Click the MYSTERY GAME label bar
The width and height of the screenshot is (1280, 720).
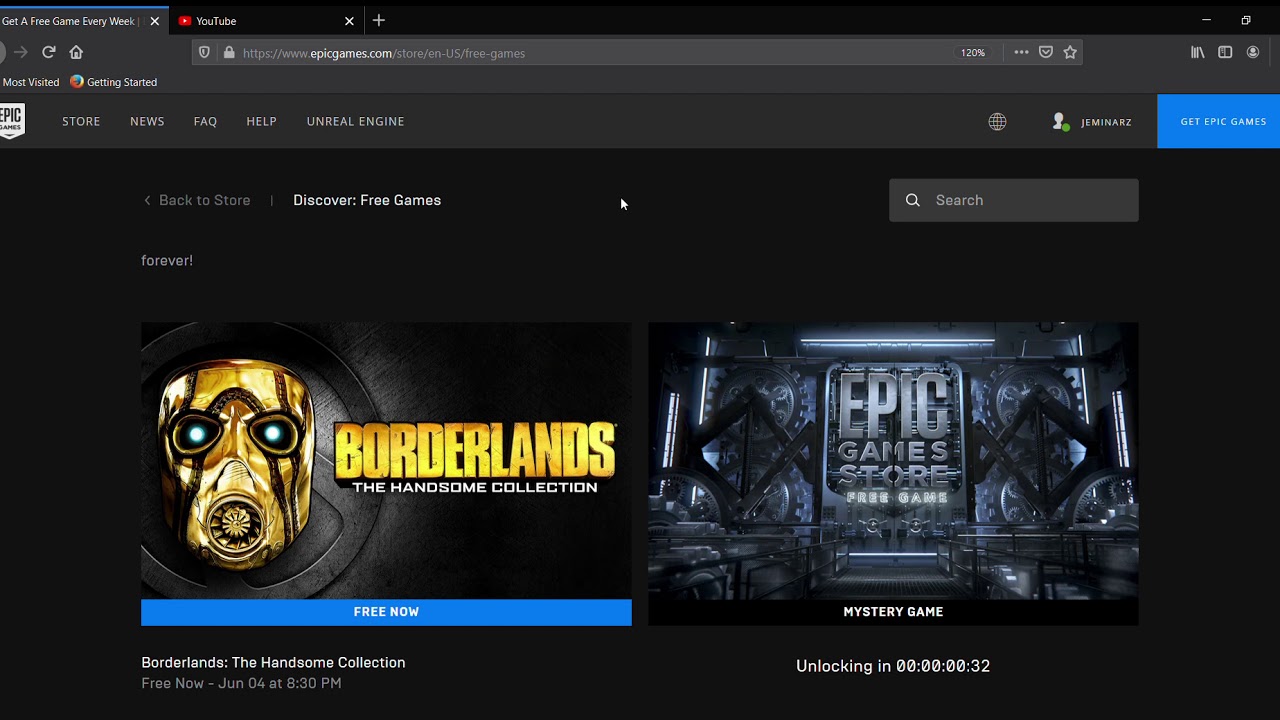click(x=893, y=612)
